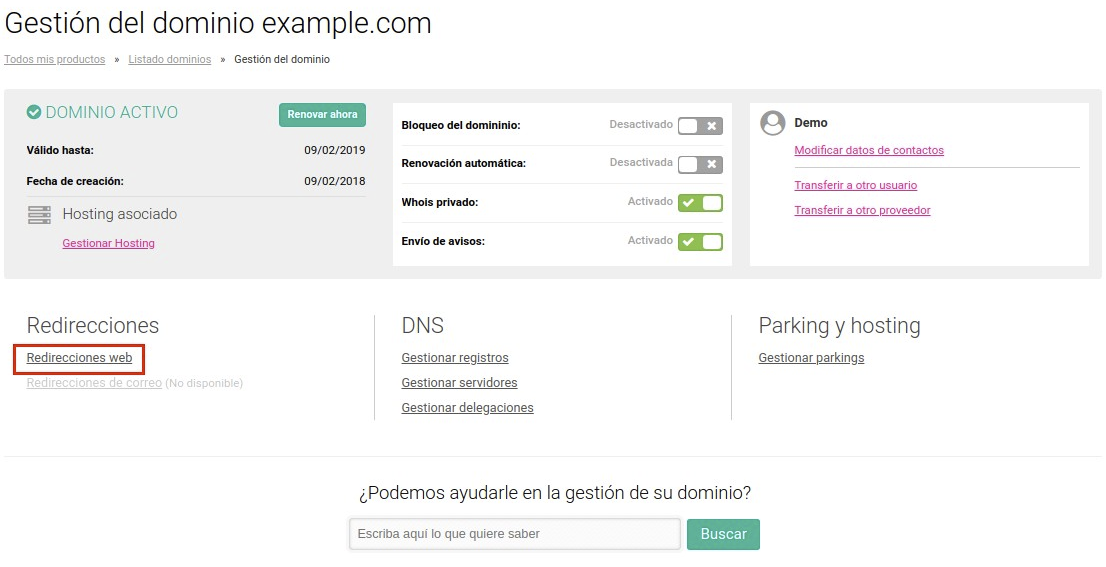Click Transferir a otro proveedor
The width and height of the screenshot is (1106, 567).
click(x=863, y=210)
